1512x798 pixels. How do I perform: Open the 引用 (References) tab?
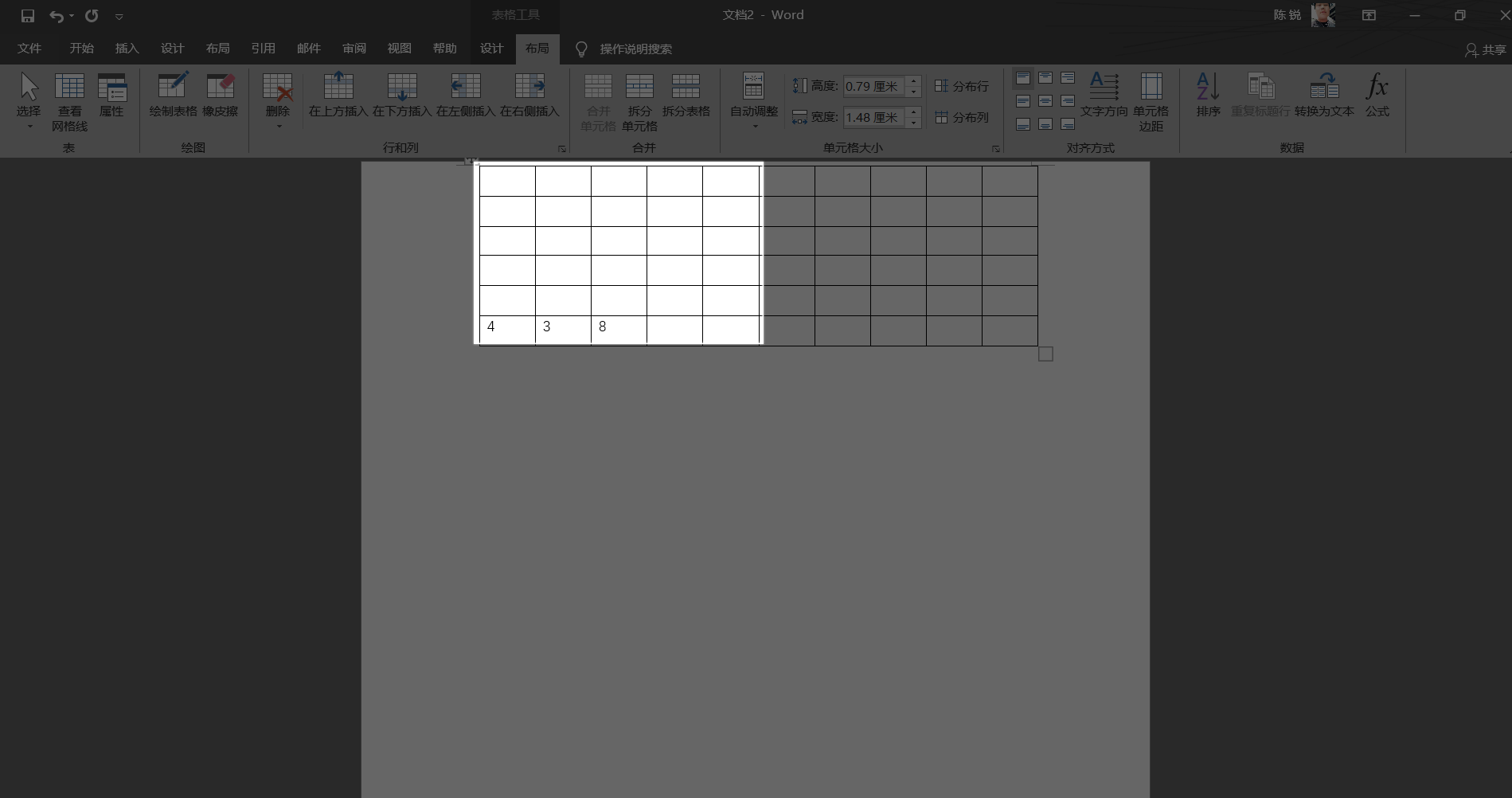click(263, 49)
